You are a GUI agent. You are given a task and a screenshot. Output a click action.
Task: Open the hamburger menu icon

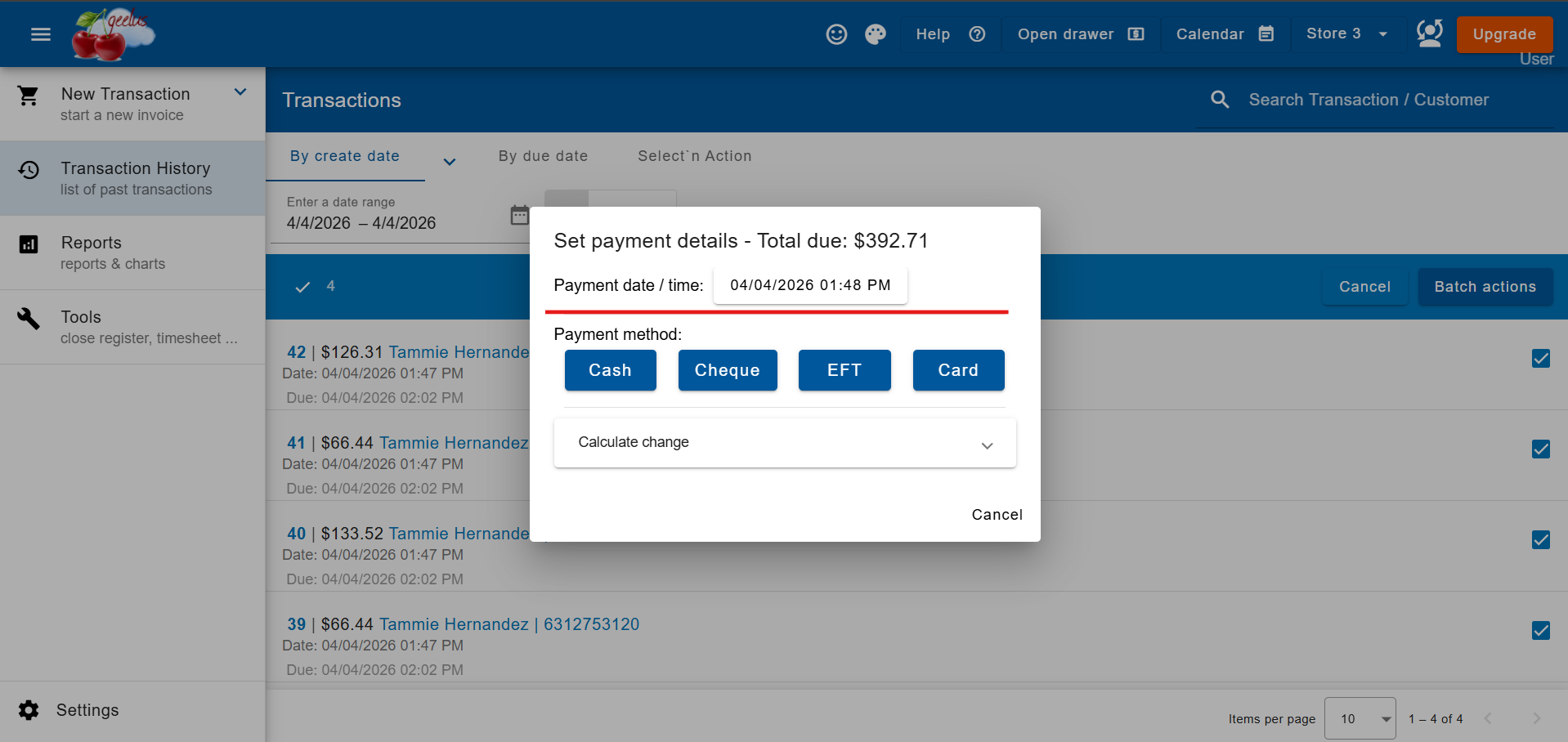pos(40,34)
